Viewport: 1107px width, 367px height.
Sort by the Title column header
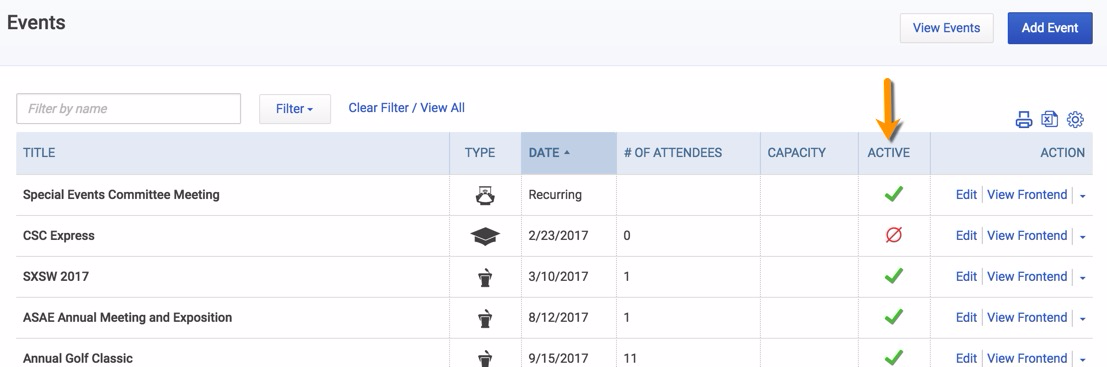(39, 152)
